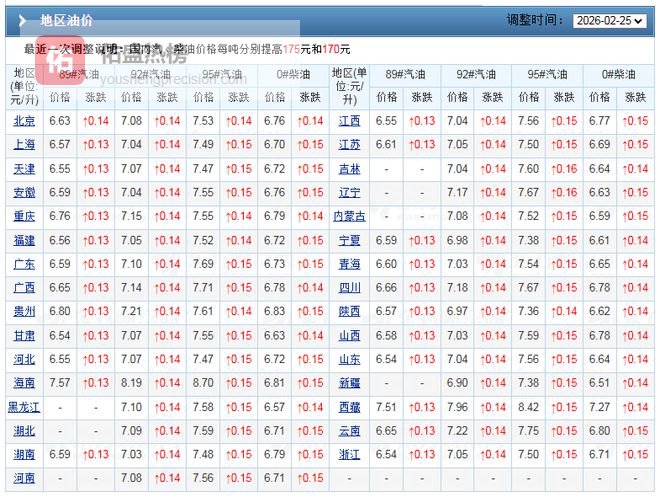Click the 江苏 region link
The width and height of the screenshot is (660, 497).
(349, 145)
